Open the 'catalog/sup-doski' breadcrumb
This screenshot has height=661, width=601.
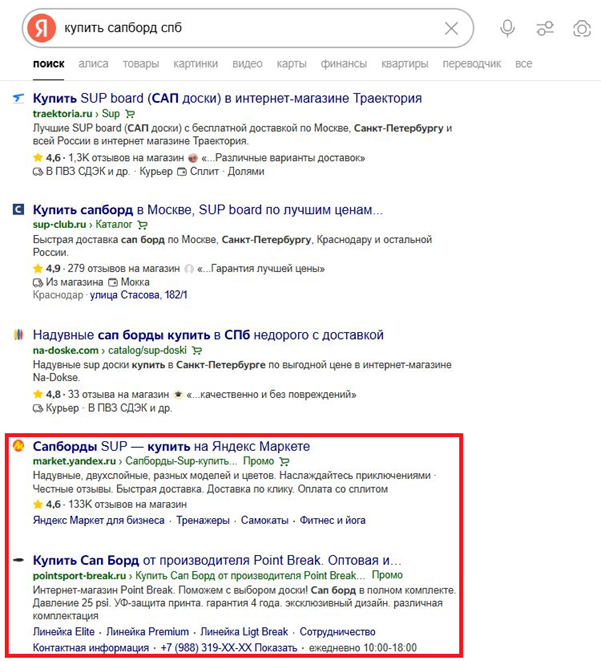point(147,350)
